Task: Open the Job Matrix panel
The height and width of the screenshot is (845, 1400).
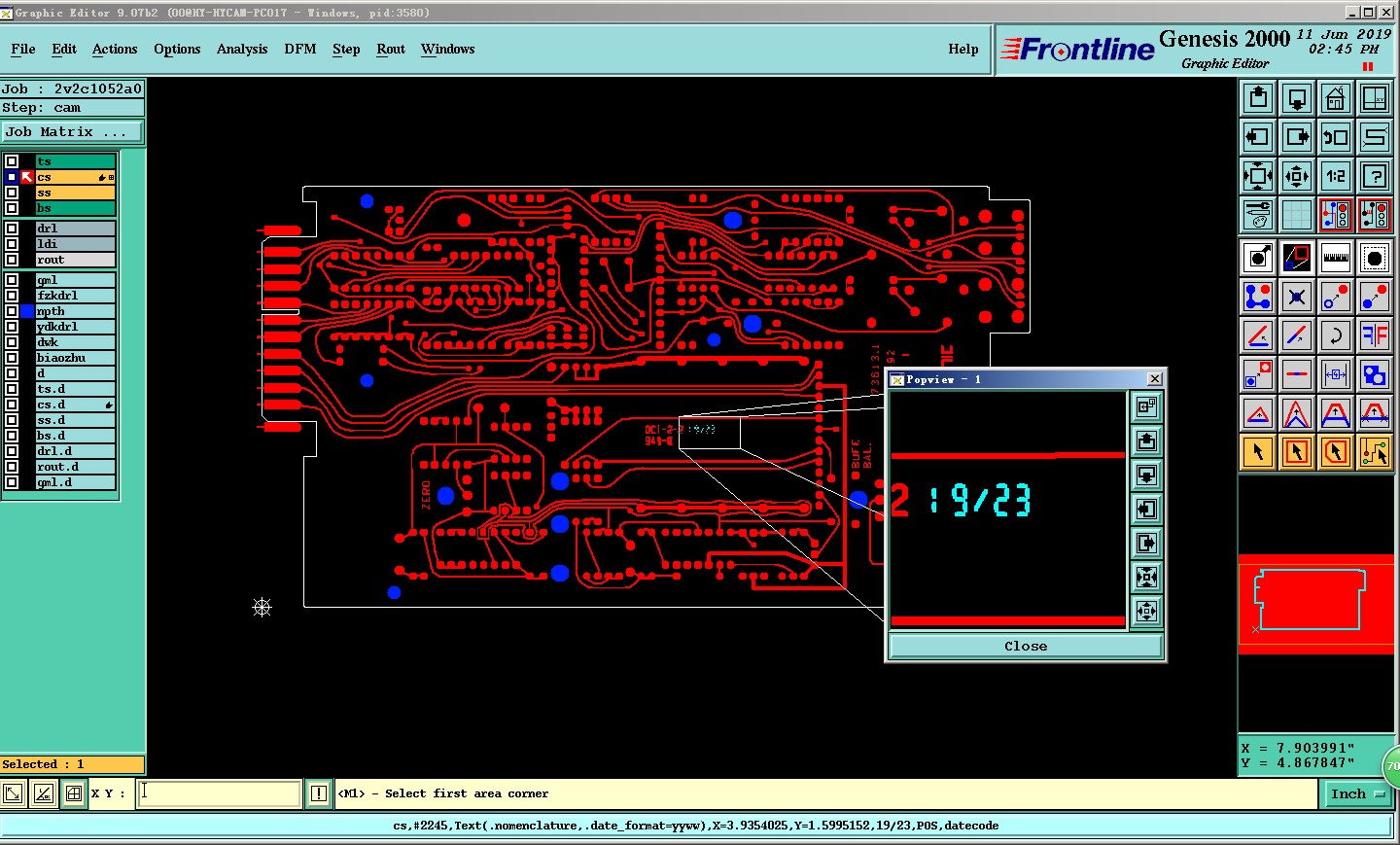Action: (x=73, y=132)
